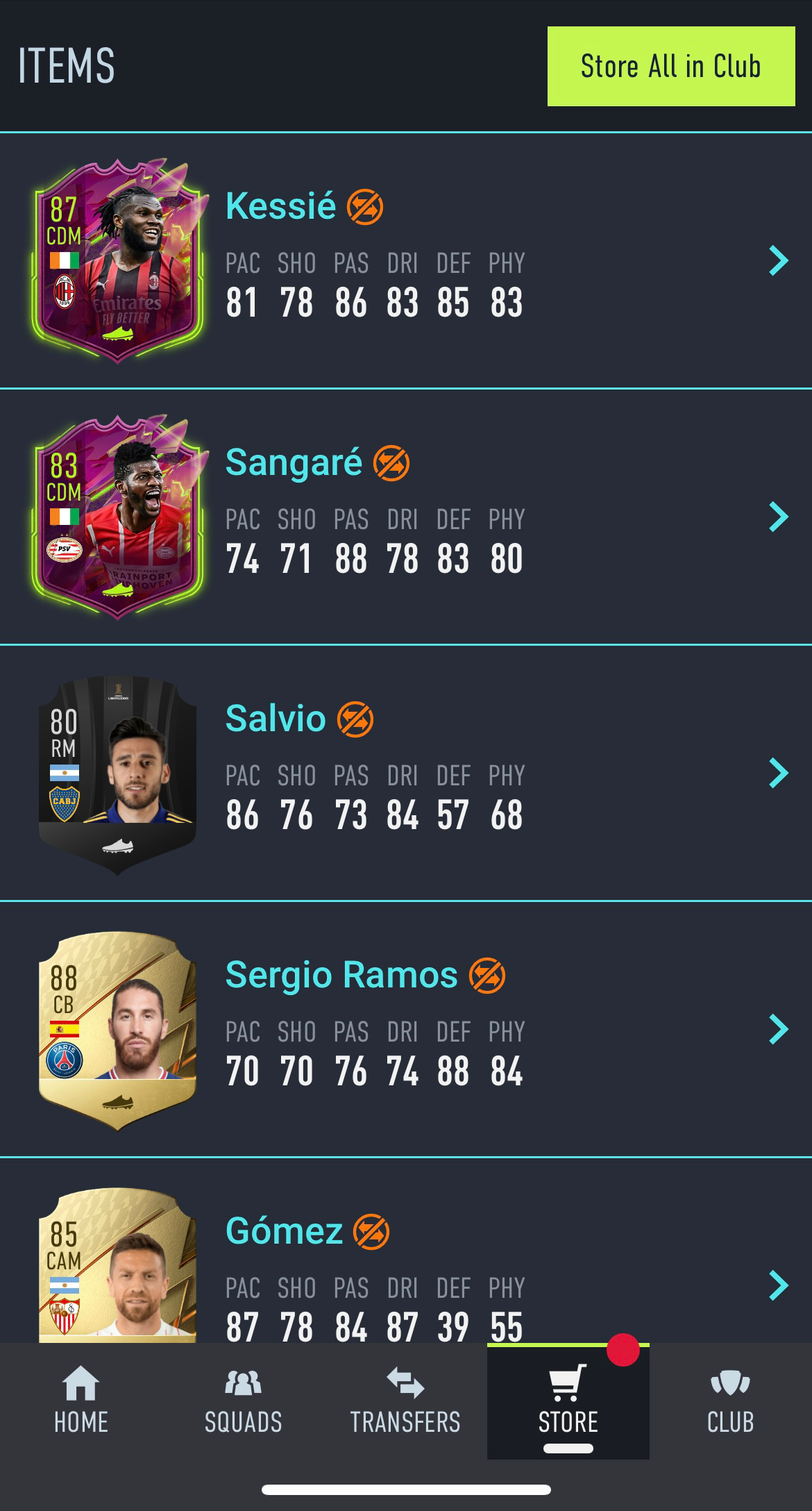Tap the untradeable icon by Sergio Ramos
The width and height of the screenshot is (812, 1511).
point(487,976)
